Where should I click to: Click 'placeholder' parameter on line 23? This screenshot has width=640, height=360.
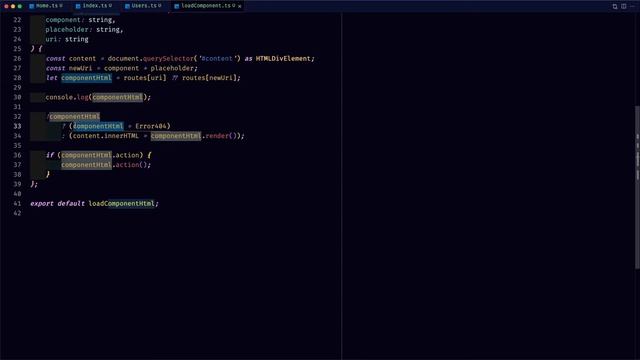click(67, 29)
